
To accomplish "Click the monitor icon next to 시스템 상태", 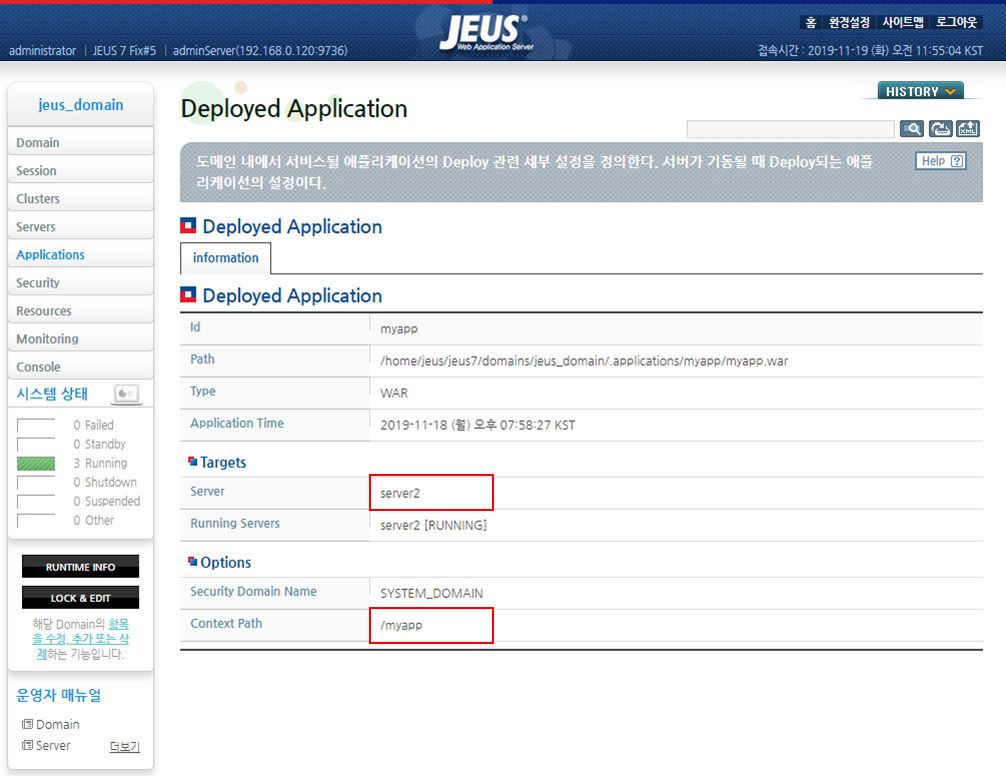I will tap(125, 393).
